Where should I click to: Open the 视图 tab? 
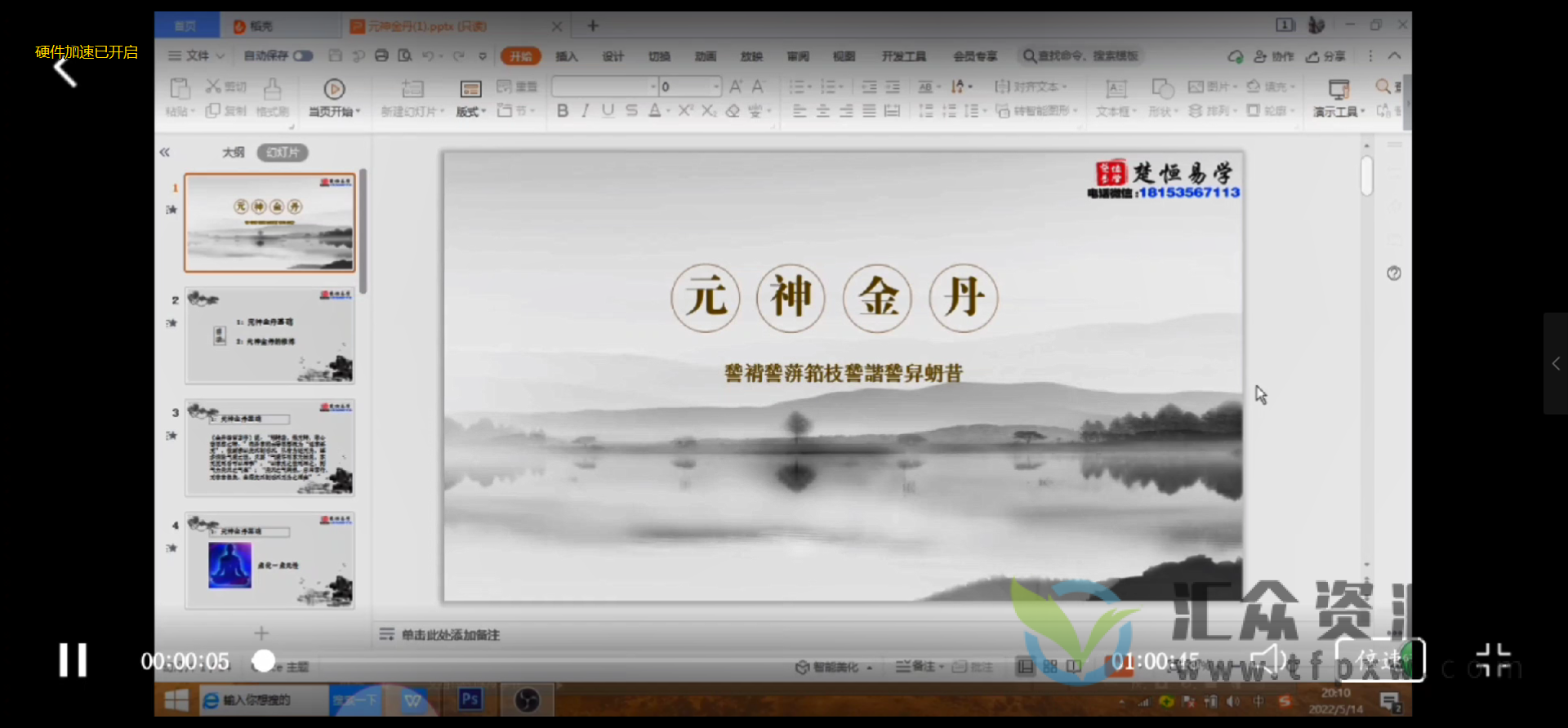[844, 56]
